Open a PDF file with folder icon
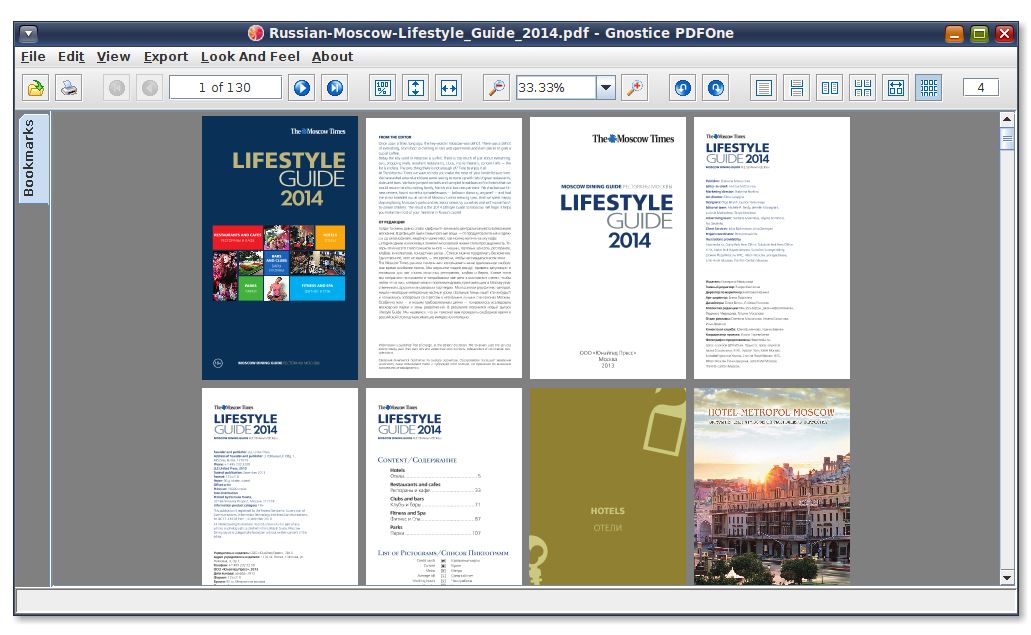The width and height of the screenshot is (1031, 635). (36, 87)
